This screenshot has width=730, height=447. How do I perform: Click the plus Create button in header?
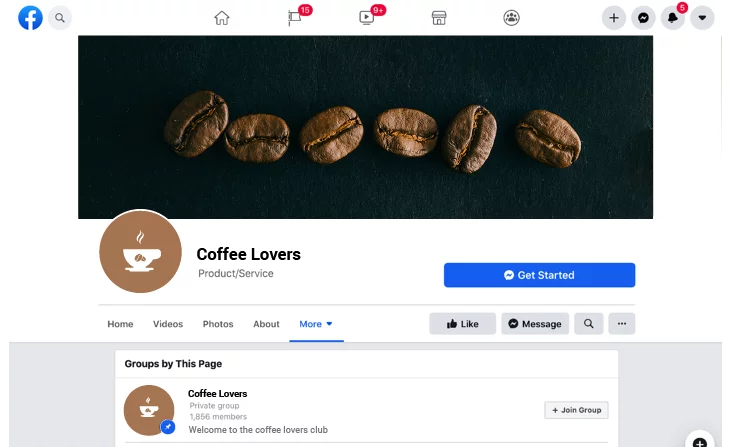(x=614, y=18)
